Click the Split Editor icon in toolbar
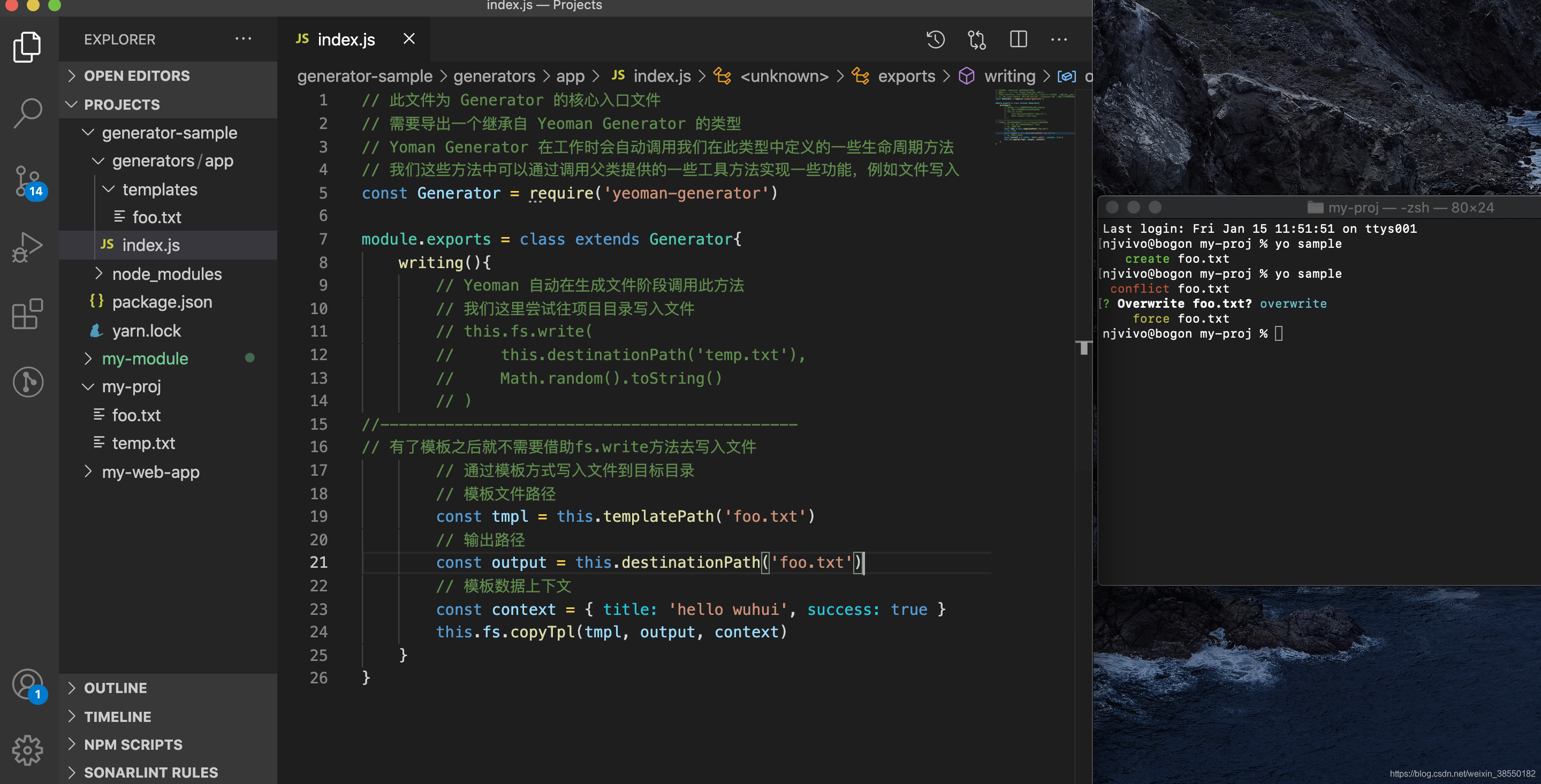 click(x=1019, y=38)
